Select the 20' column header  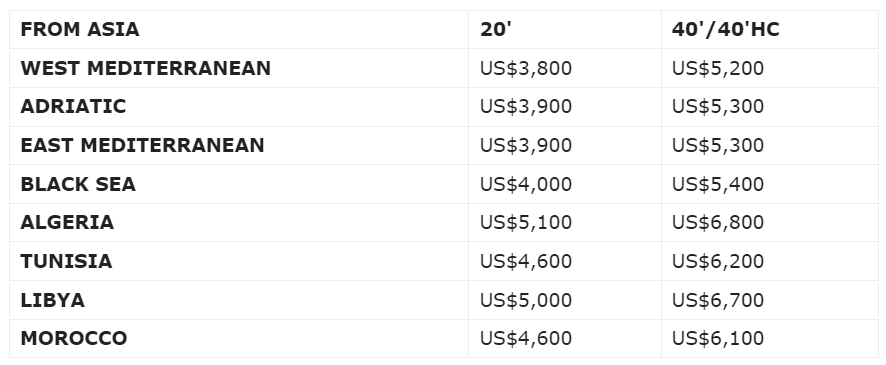point(496,29)
